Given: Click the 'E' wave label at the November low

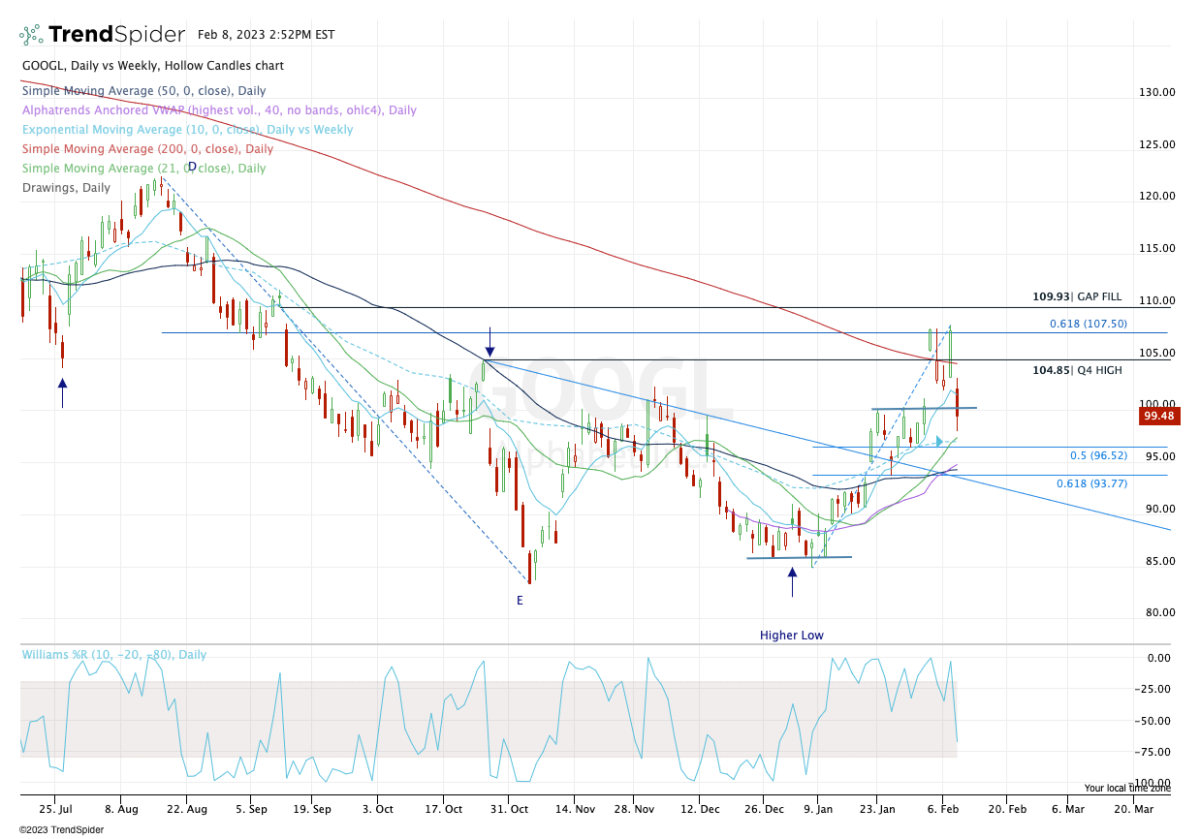Looking at the screenshot, I should tap(519, 600).
